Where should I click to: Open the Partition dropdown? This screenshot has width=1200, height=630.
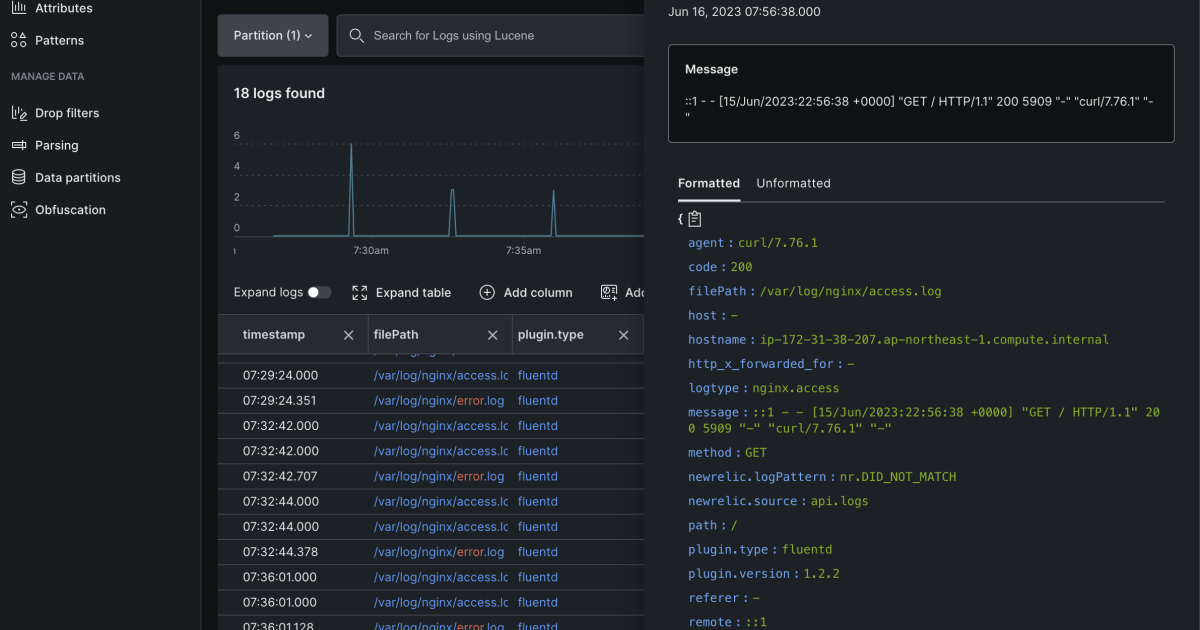point(272,35)
